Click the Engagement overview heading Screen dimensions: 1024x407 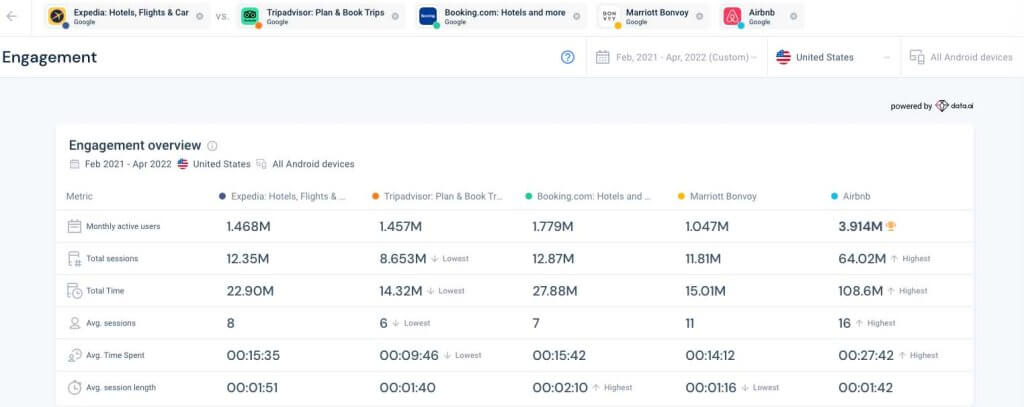(x=135, y=145)
